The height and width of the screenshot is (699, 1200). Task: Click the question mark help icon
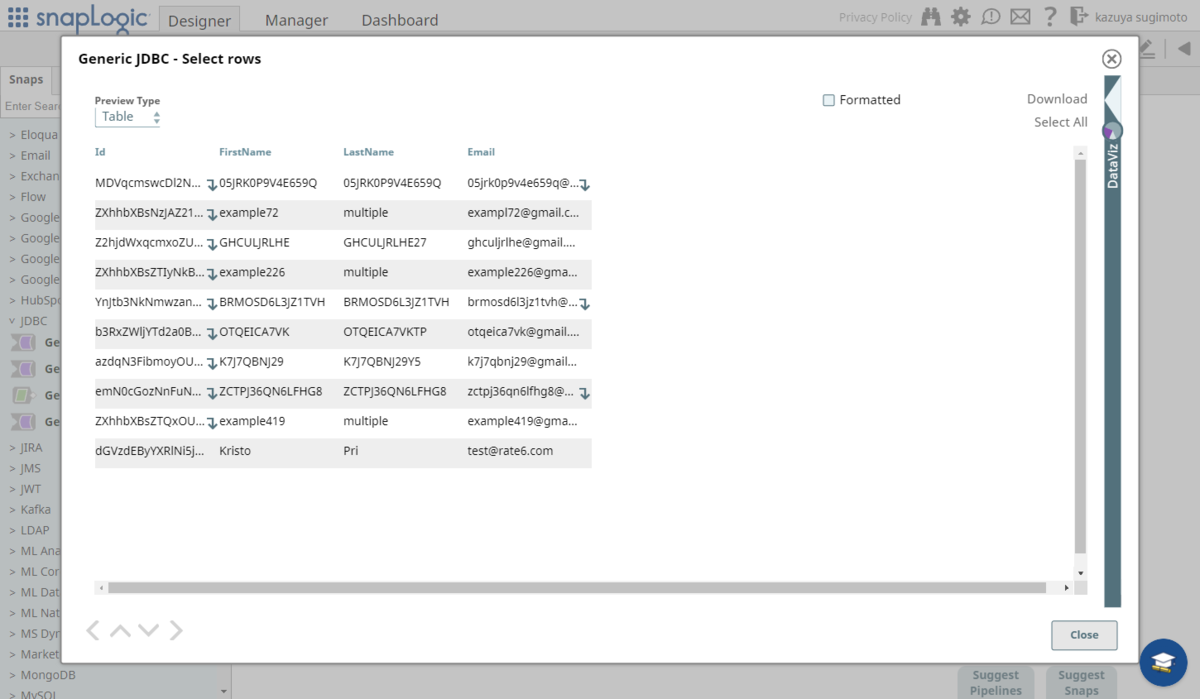point(1050,17)
